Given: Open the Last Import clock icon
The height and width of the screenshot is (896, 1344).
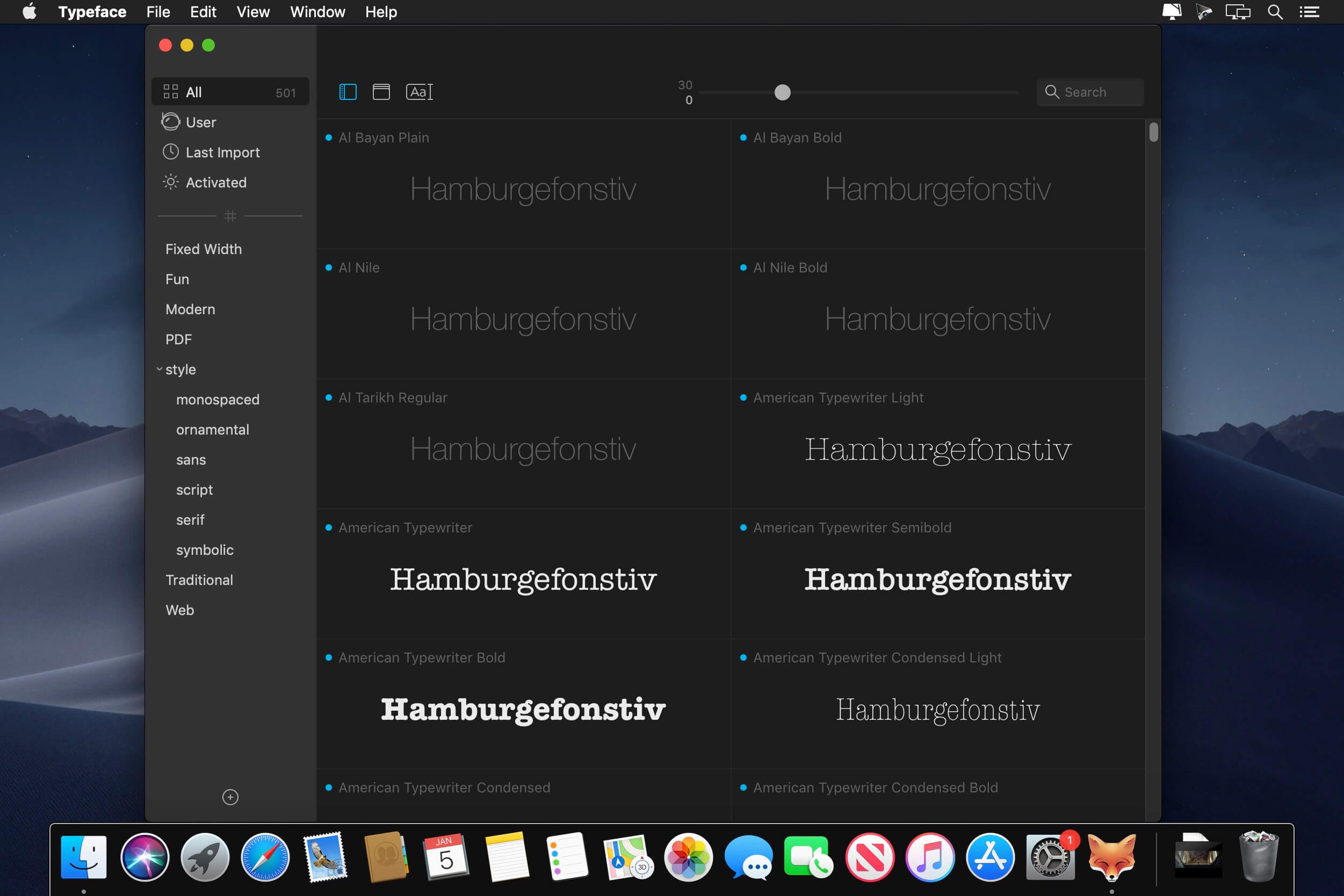Looking at the screenshot, I should pyautogui.click(x=170, y=152).
